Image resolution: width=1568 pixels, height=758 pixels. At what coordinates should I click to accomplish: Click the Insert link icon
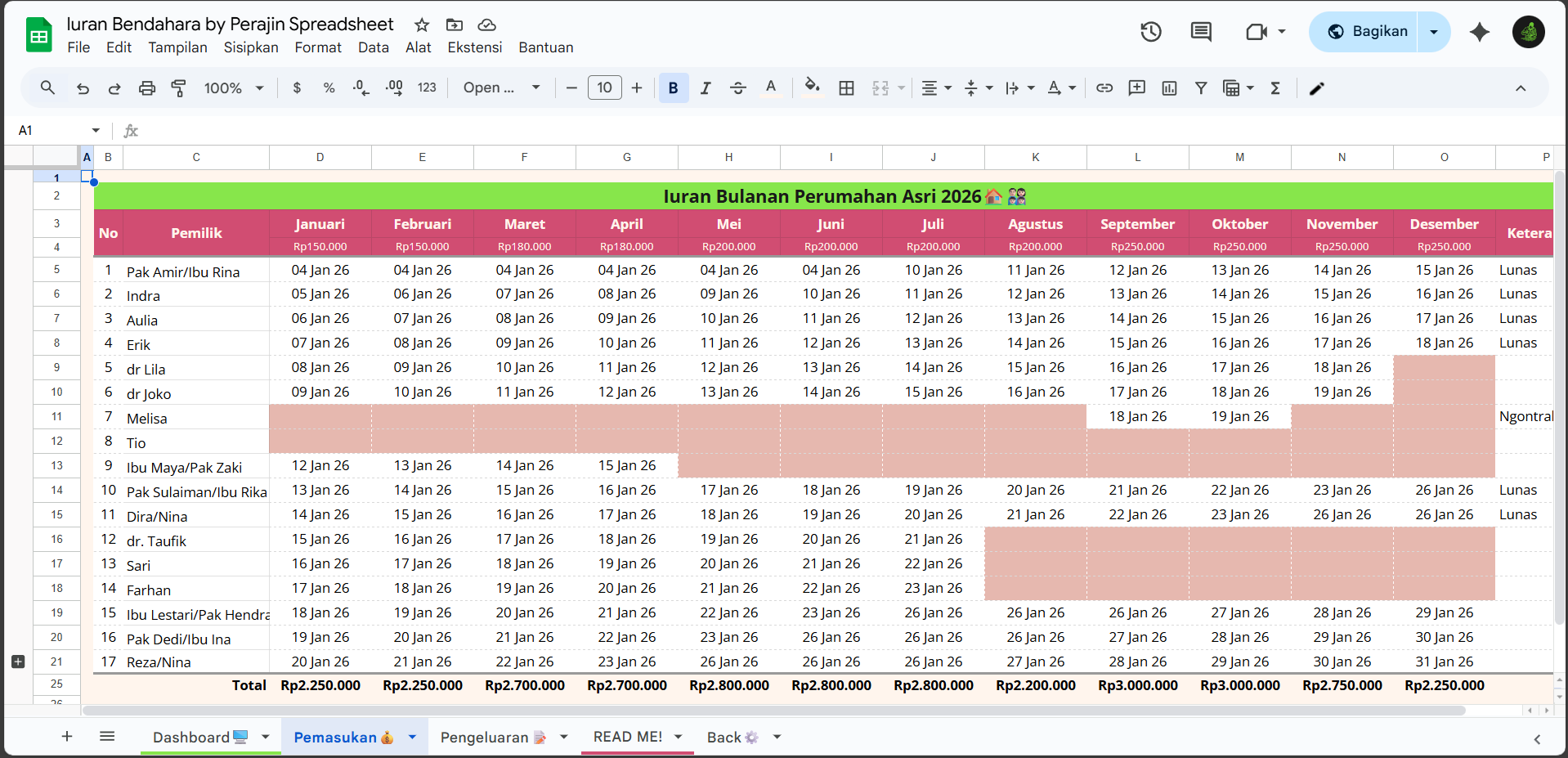click(x=1104, y=87)
